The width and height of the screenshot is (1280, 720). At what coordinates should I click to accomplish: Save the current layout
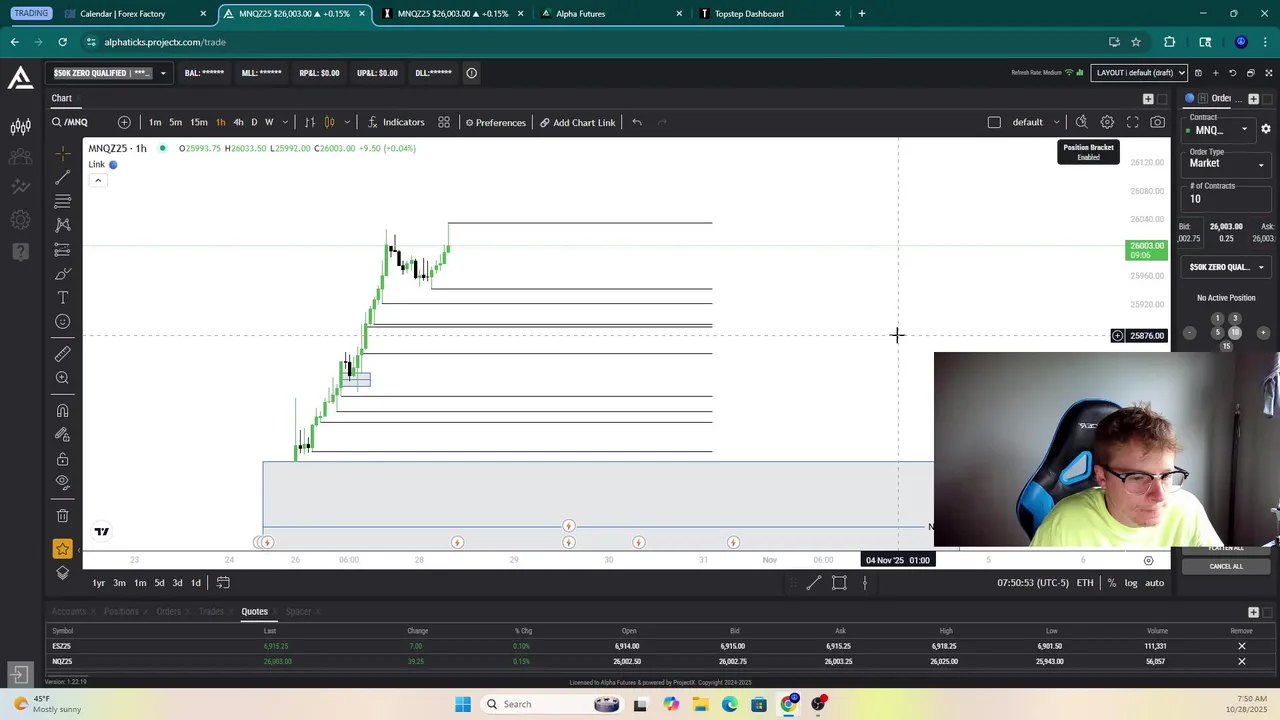click(1199, 73)
